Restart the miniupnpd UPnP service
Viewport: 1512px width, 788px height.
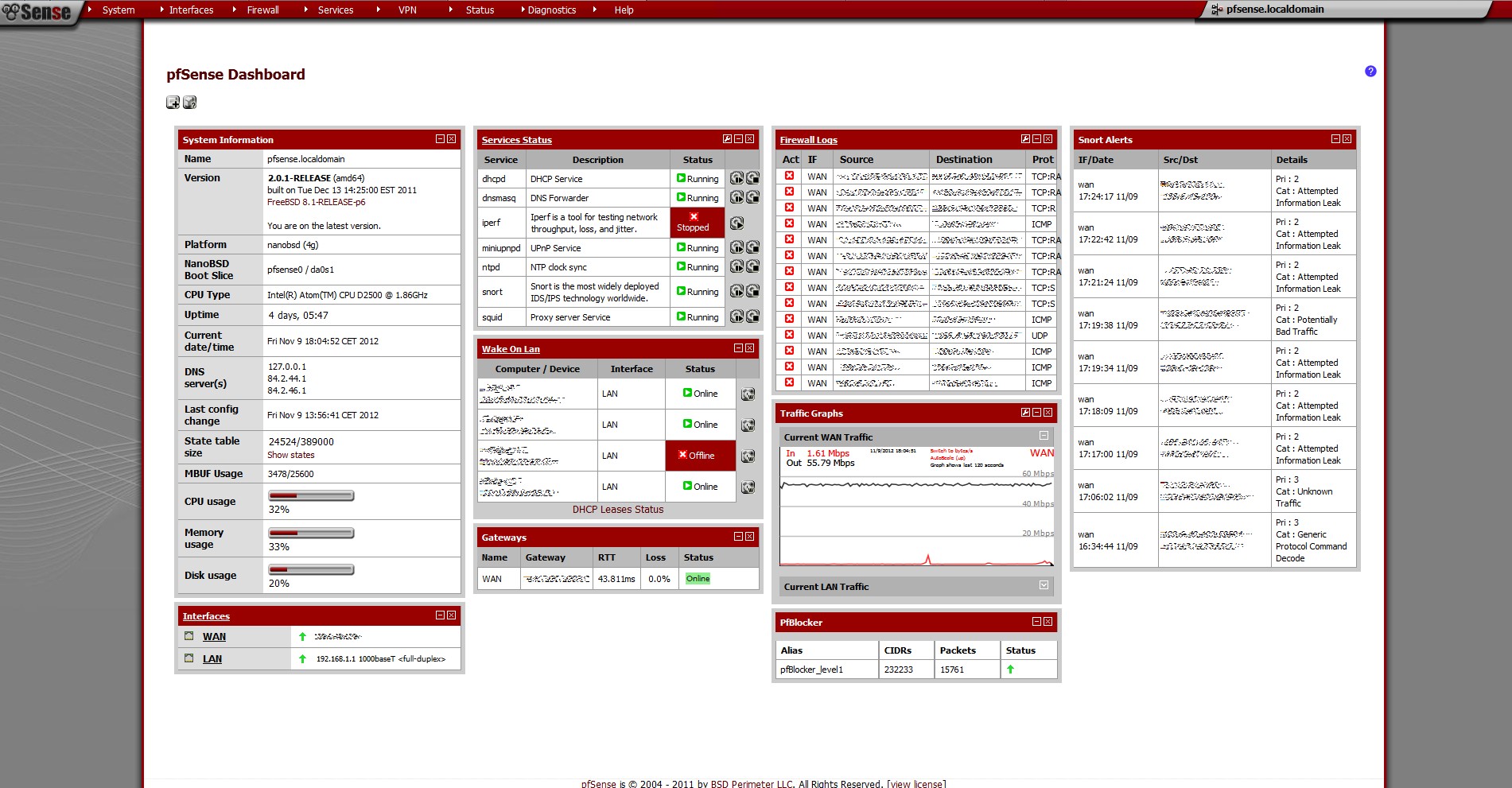737,247
